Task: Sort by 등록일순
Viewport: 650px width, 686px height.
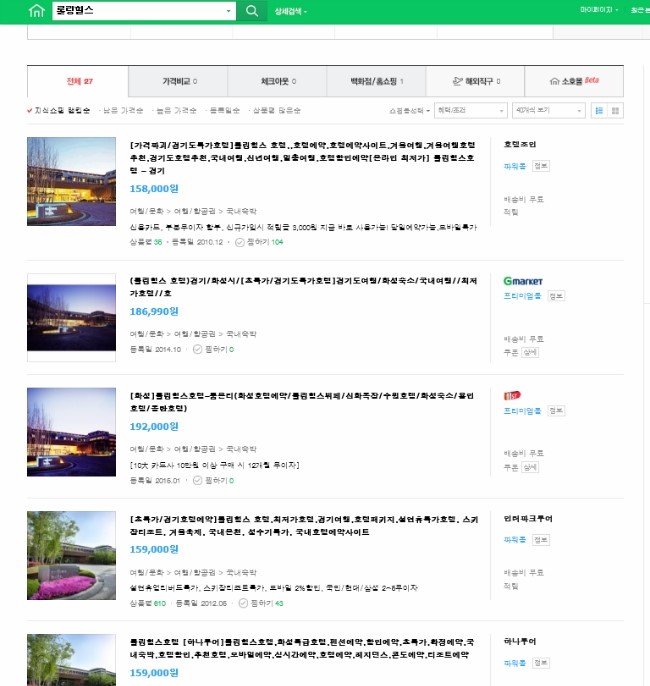Action: [x=223, y=111]
